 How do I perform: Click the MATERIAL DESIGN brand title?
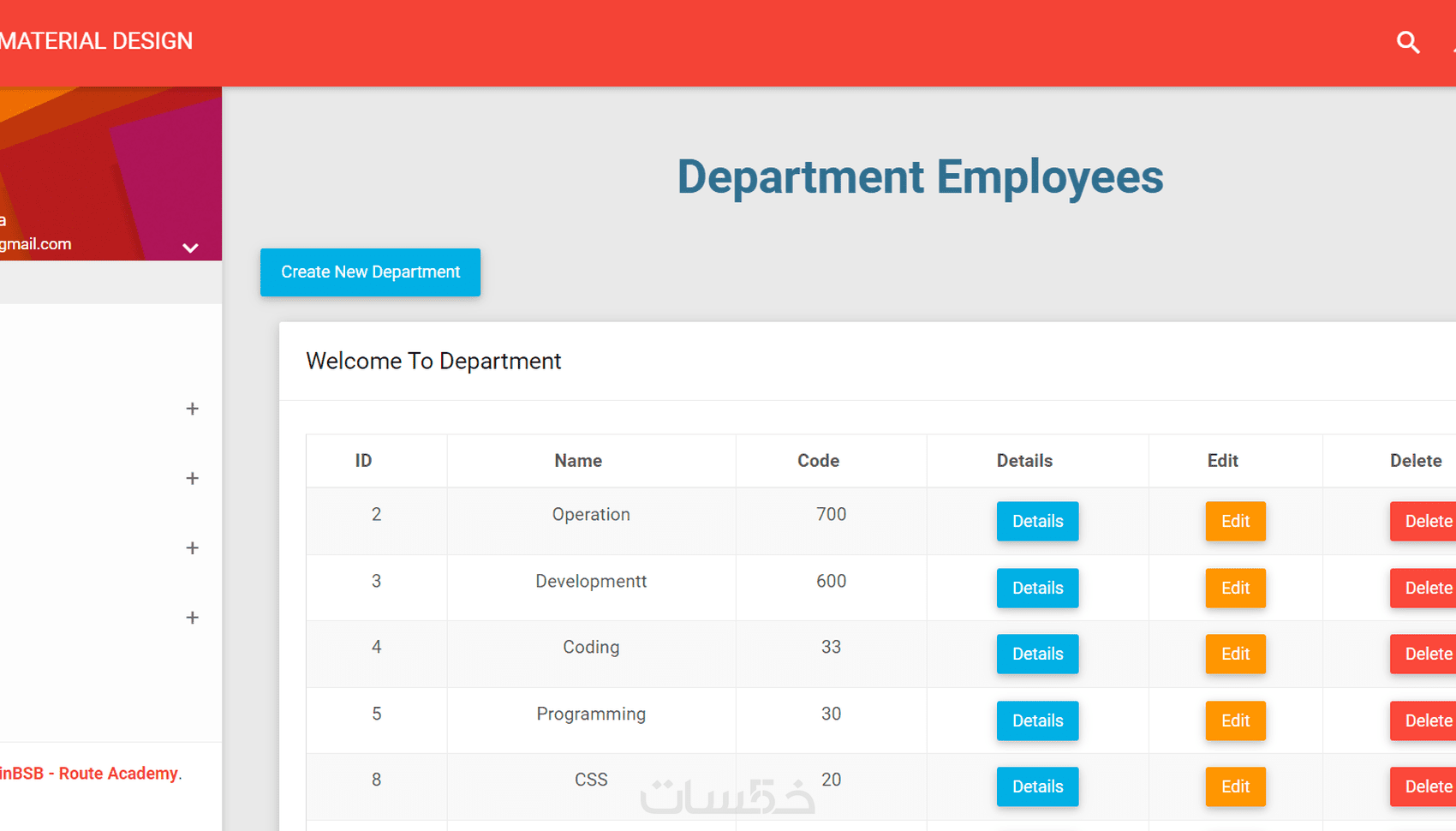click(x=96, y=41)
